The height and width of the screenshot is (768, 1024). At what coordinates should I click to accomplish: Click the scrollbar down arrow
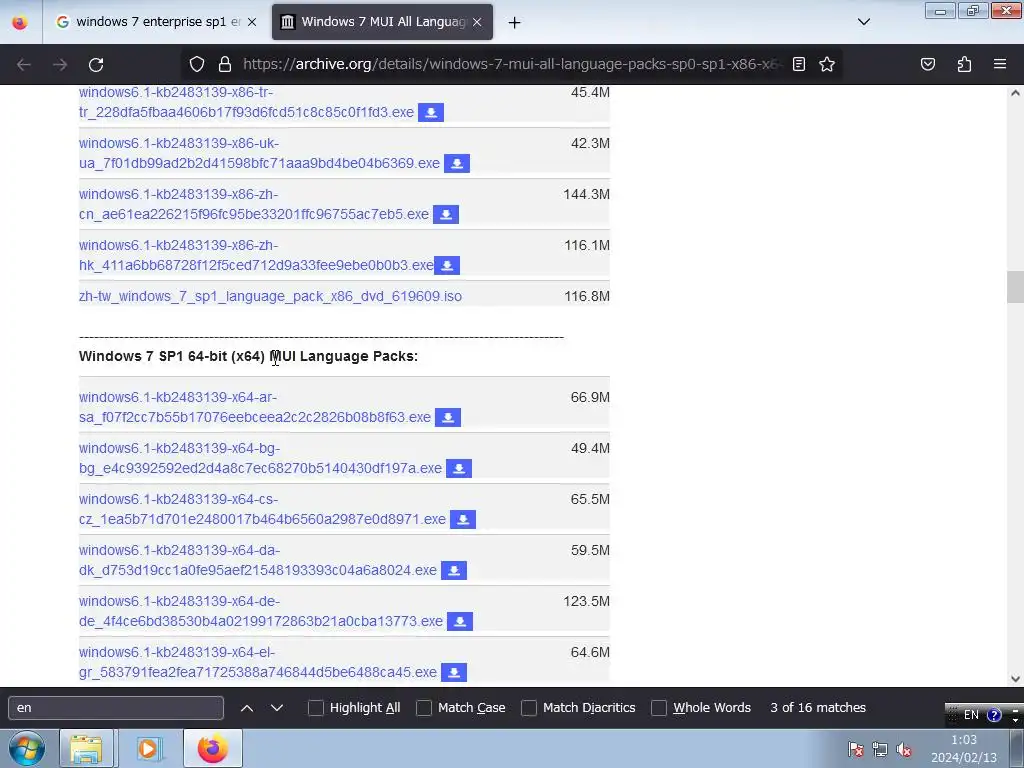click(x=1015, y=679)
